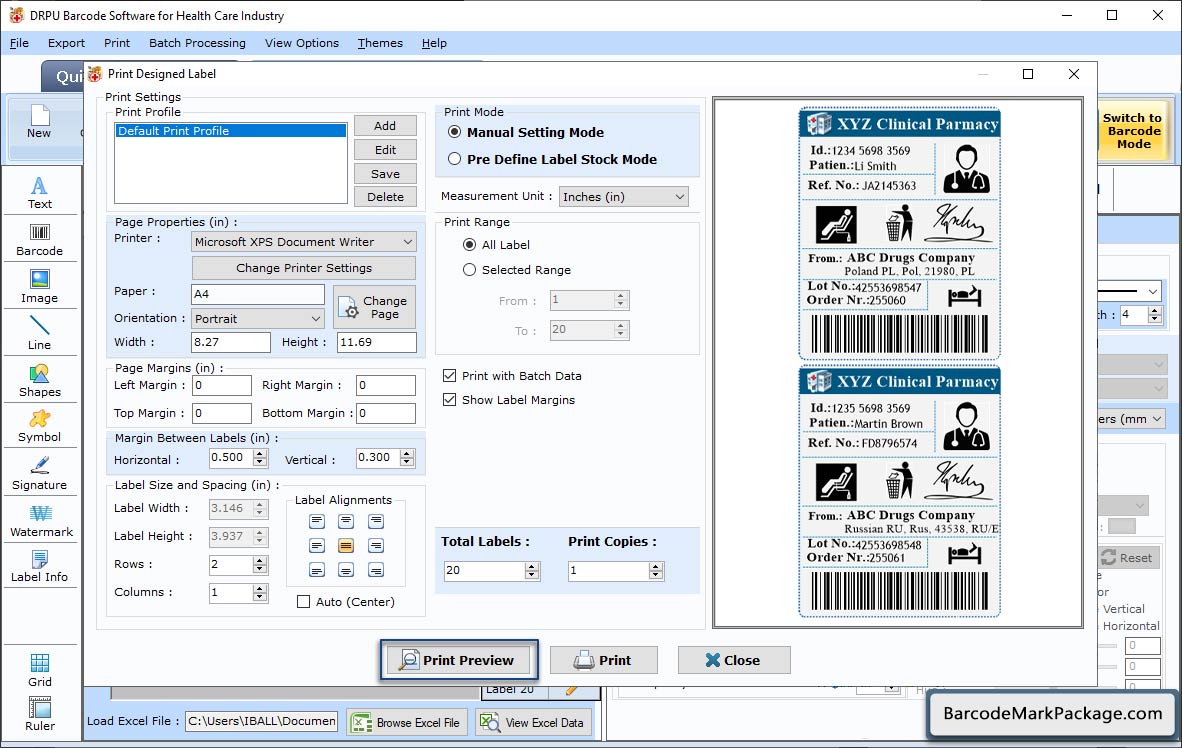Open the File menu
Viewport: 1182px width, 748px height.
point(19,43)
